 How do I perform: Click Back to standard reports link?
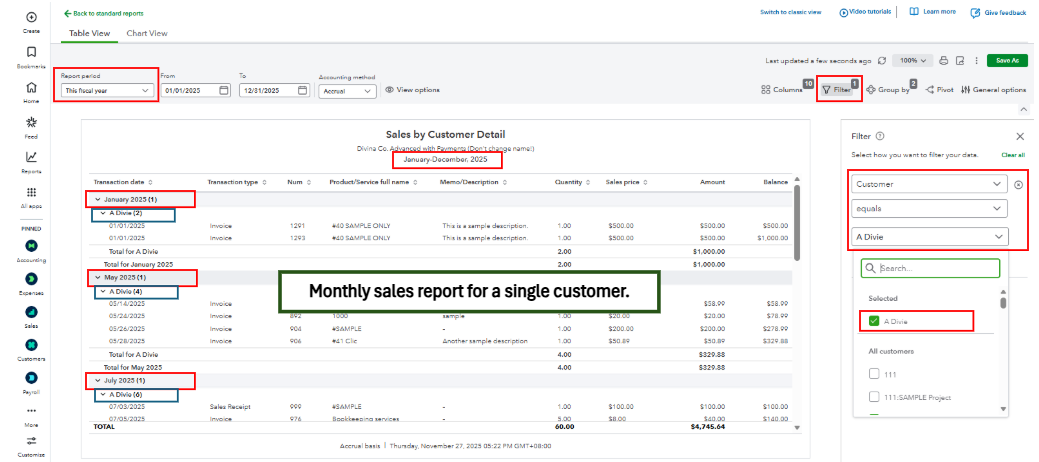(x=103, y=13)
